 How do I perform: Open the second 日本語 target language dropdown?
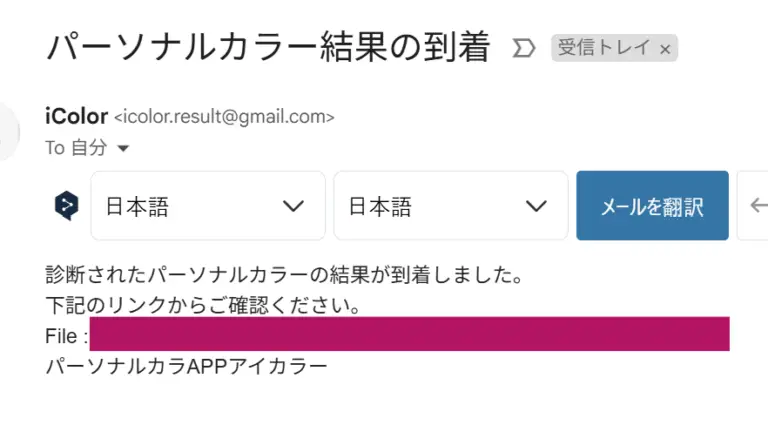click(451, 206)
